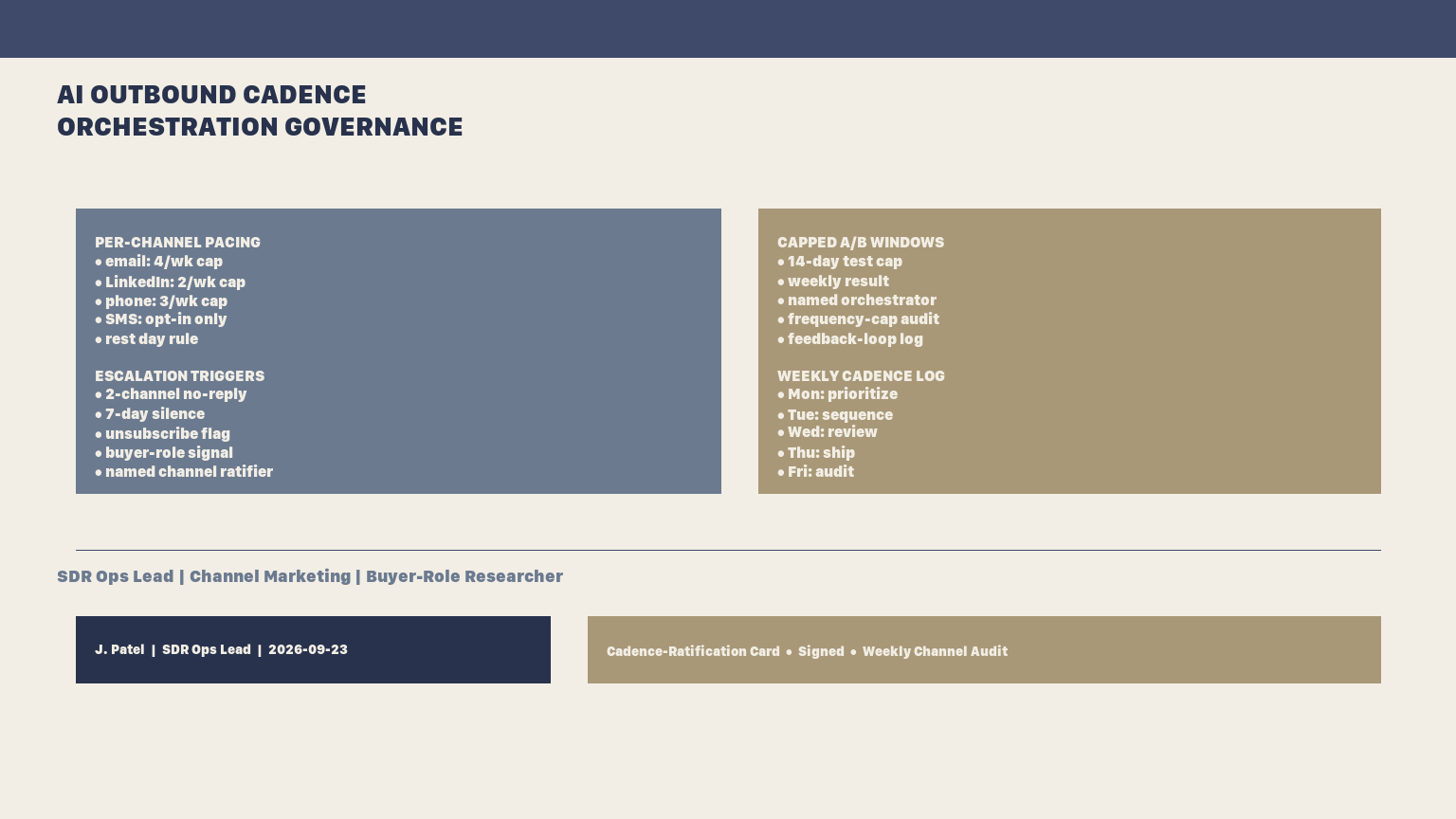Click the 'Mon: prioritize' bullet

tap(837, 394)
